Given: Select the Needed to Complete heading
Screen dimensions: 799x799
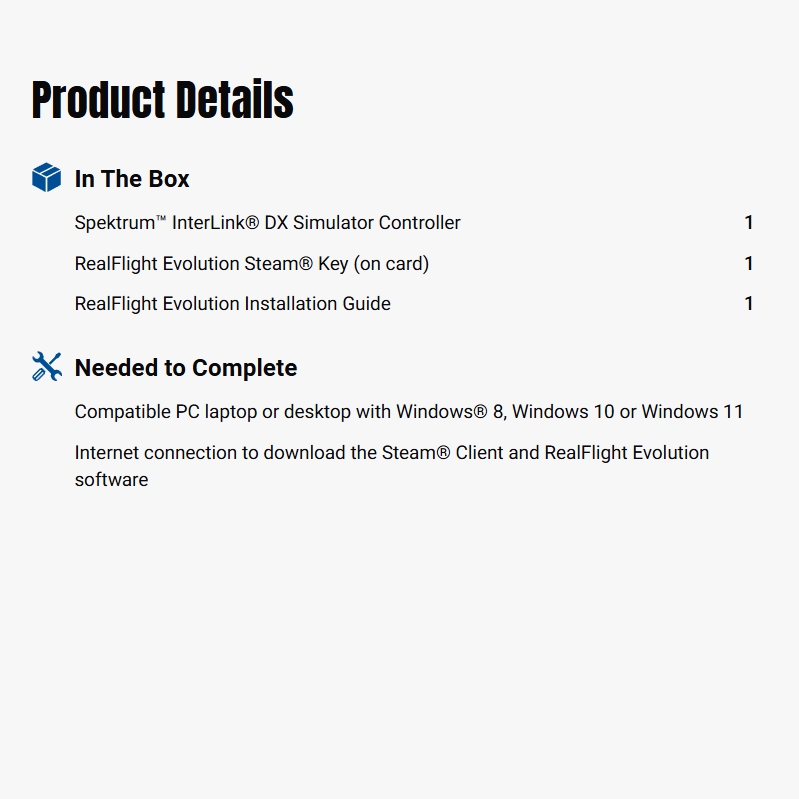Looking at the screenshot, I should (x=186, y=368).
